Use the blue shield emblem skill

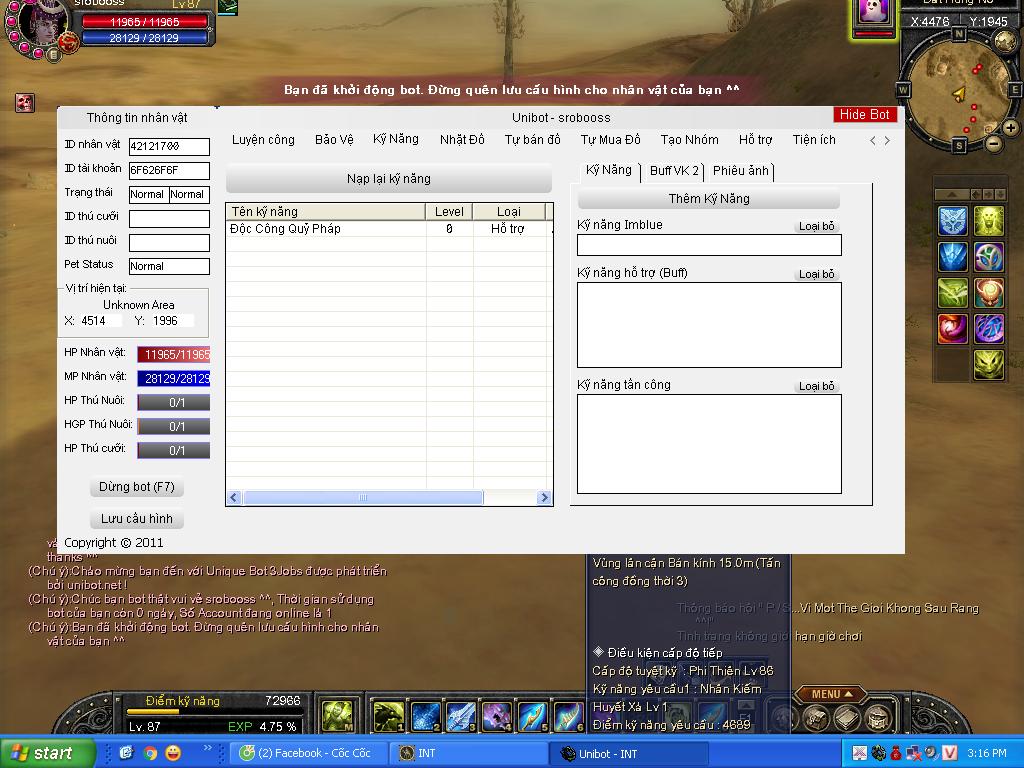tap(953, 221)
